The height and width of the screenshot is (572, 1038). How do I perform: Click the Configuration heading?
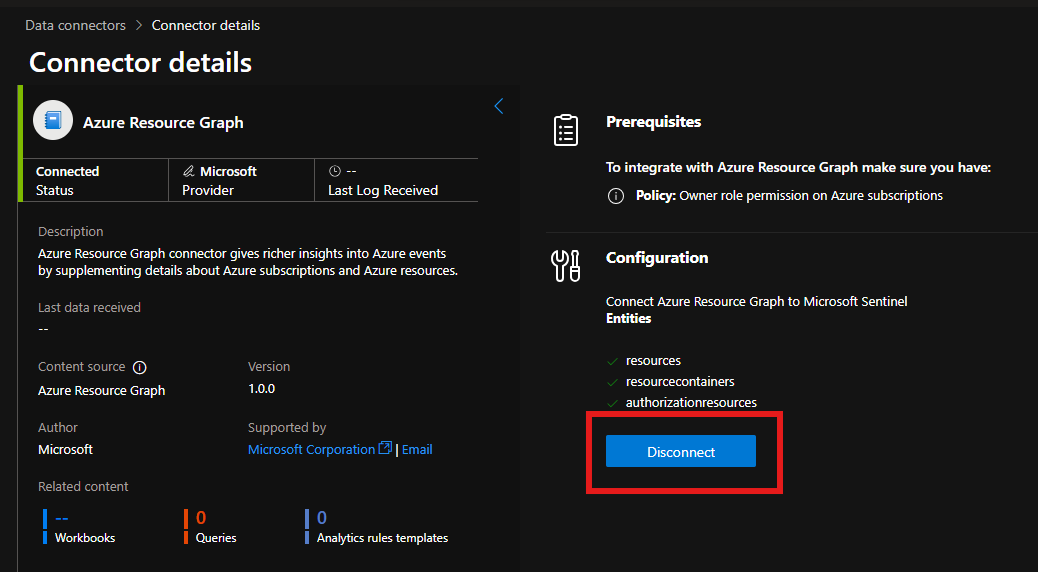tap(657, 258)
